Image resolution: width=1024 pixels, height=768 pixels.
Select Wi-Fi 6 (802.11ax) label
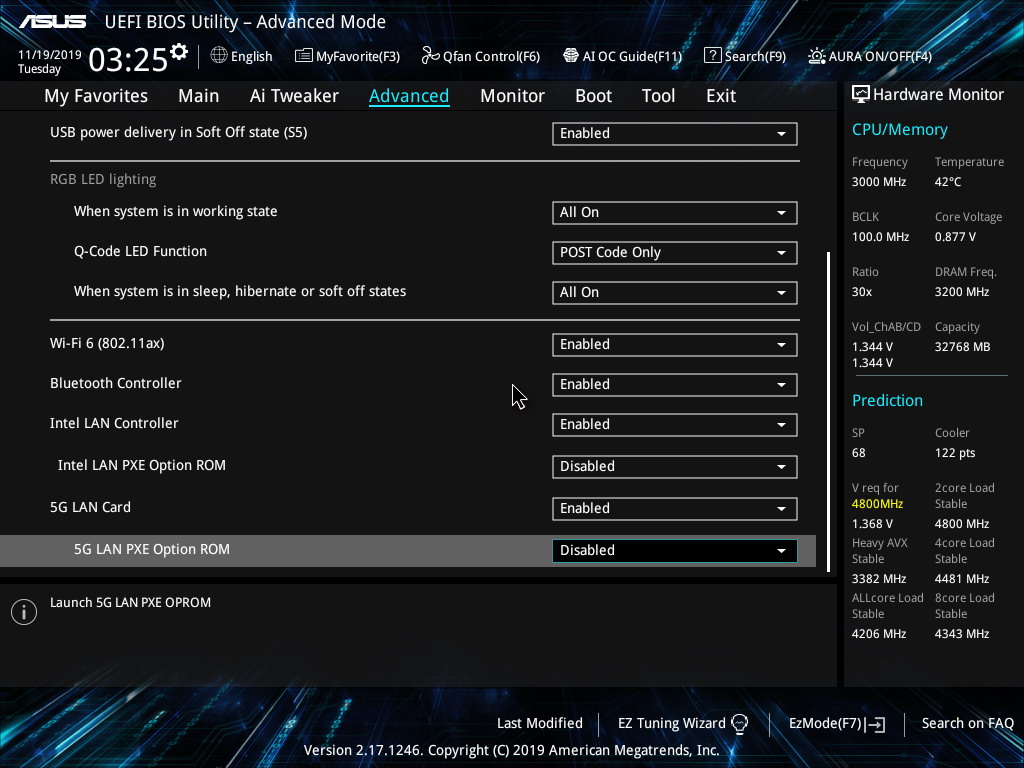tap(107, 344)
